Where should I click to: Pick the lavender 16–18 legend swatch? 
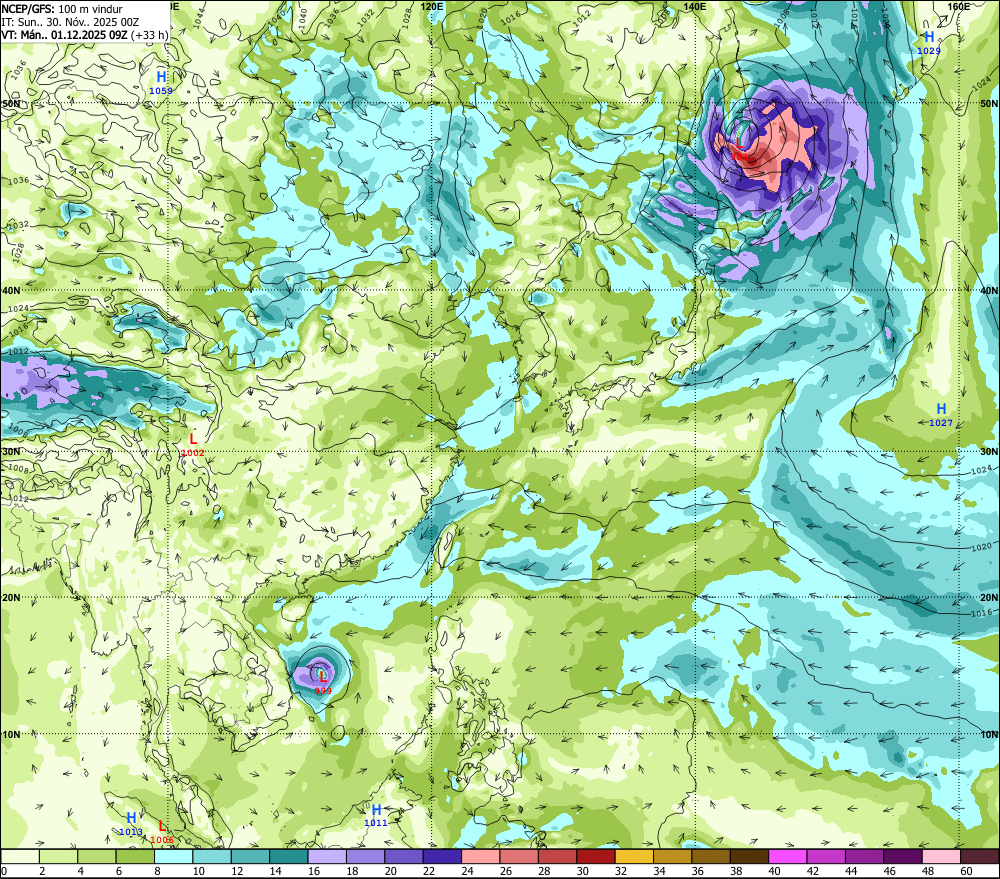(327, 856)
